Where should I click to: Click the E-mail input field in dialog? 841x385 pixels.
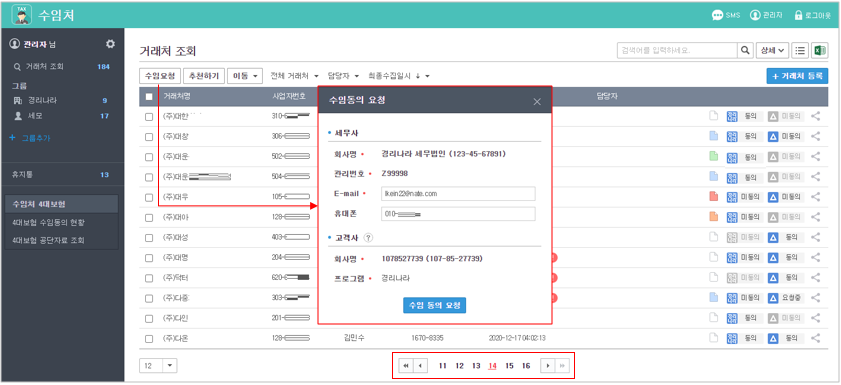pos(458,194)
